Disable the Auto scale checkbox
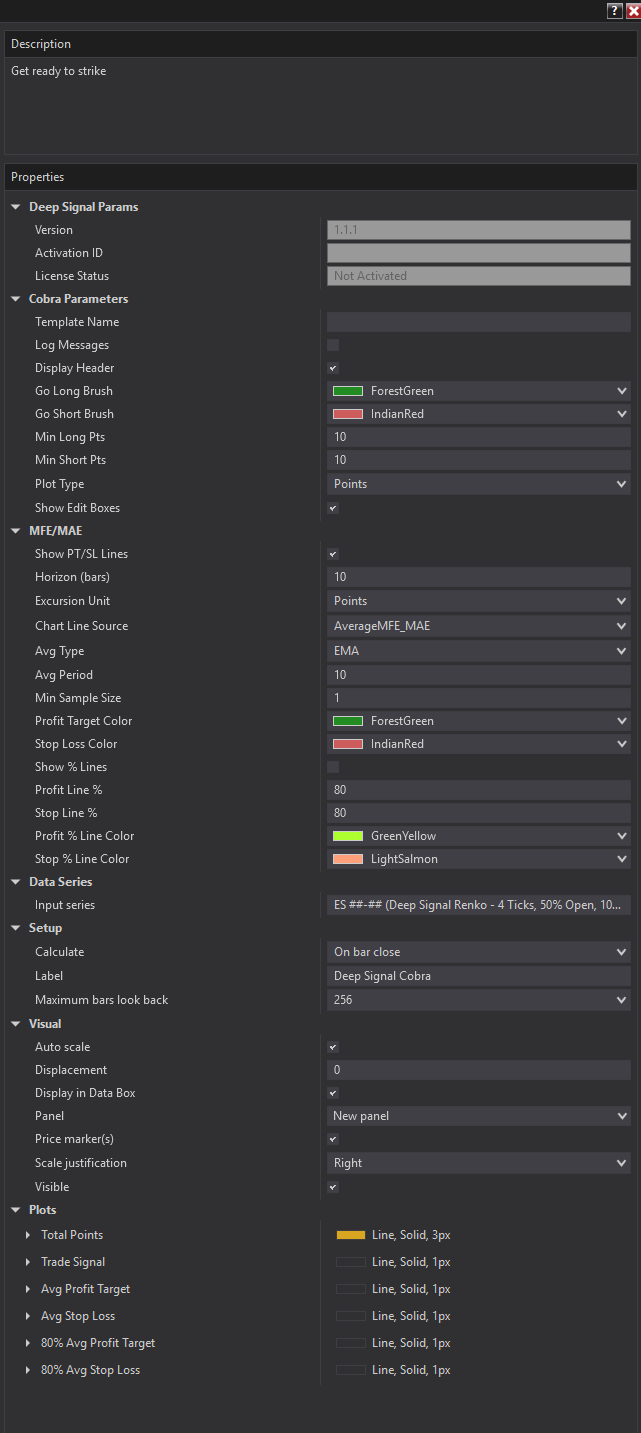This screenshot has width=641, height=1433. click(333, 1047)
